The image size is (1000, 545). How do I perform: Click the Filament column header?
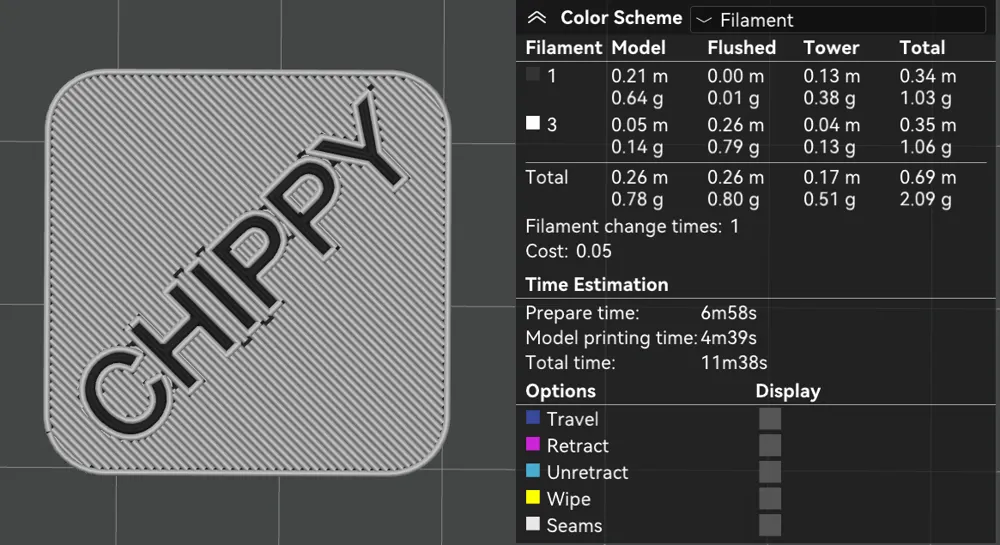564,48
